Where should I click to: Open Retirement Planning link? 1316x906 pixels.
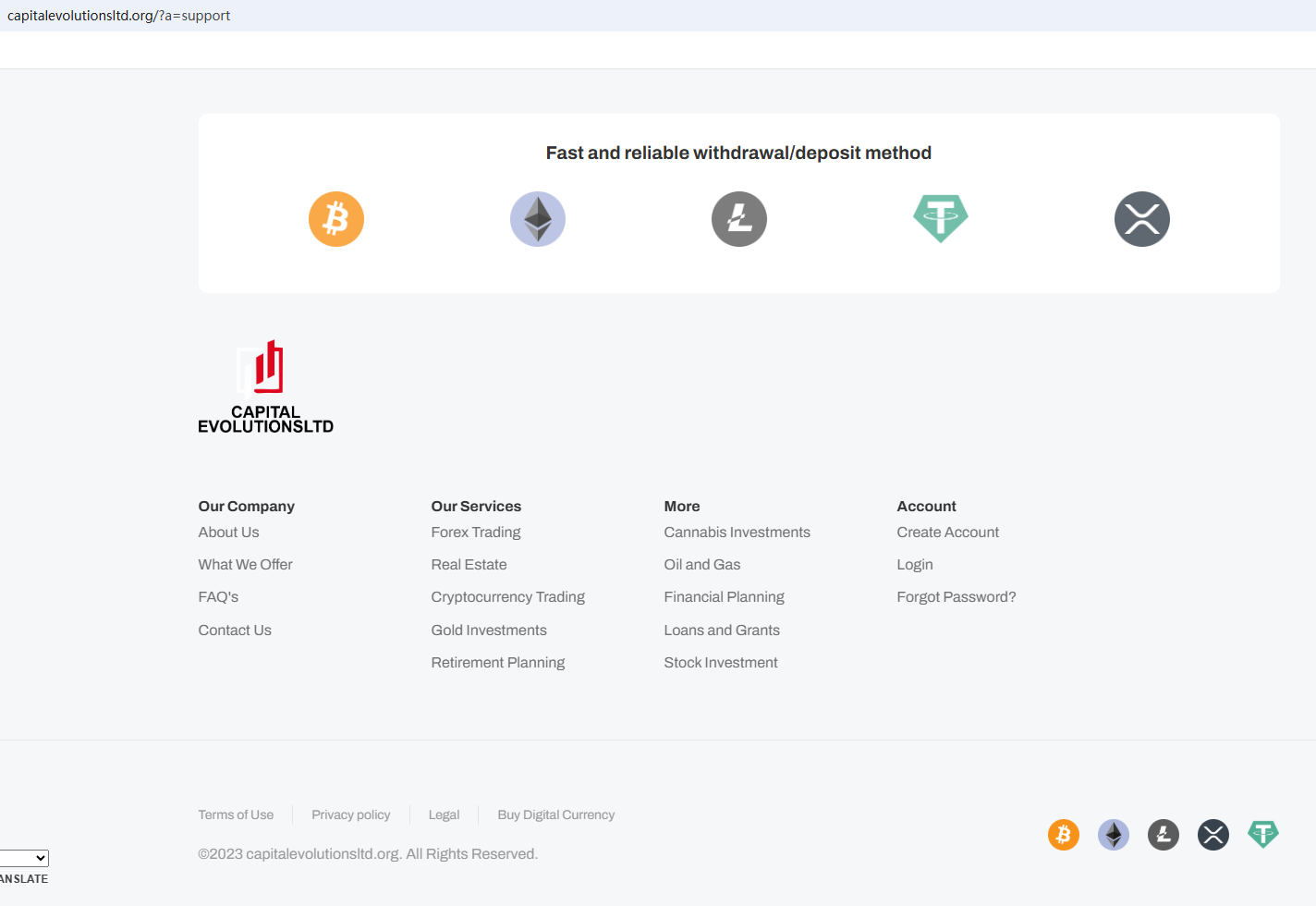pos(497,663)
